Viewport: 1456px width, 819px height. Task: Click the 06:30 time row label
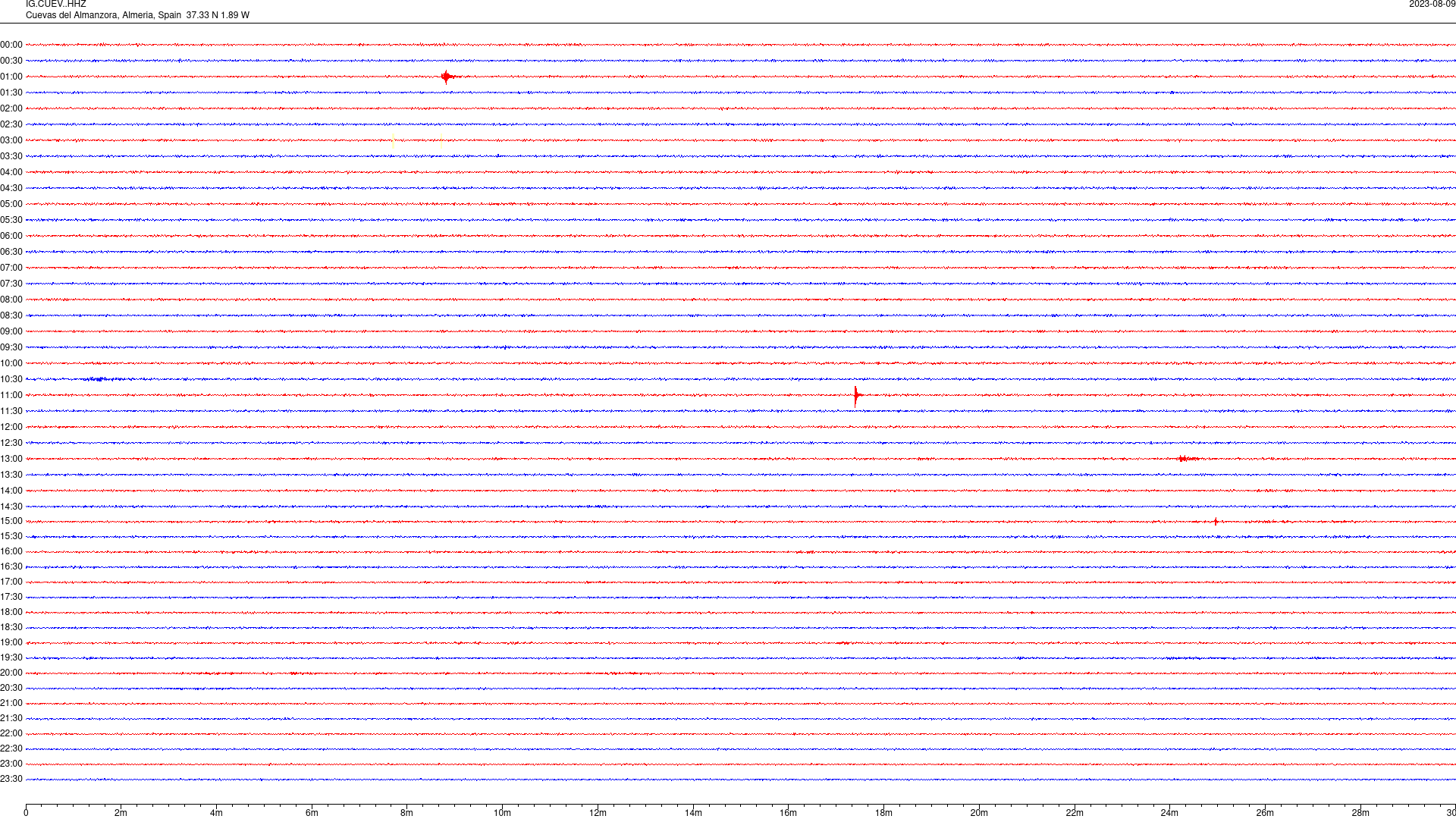tap(11, 252)
